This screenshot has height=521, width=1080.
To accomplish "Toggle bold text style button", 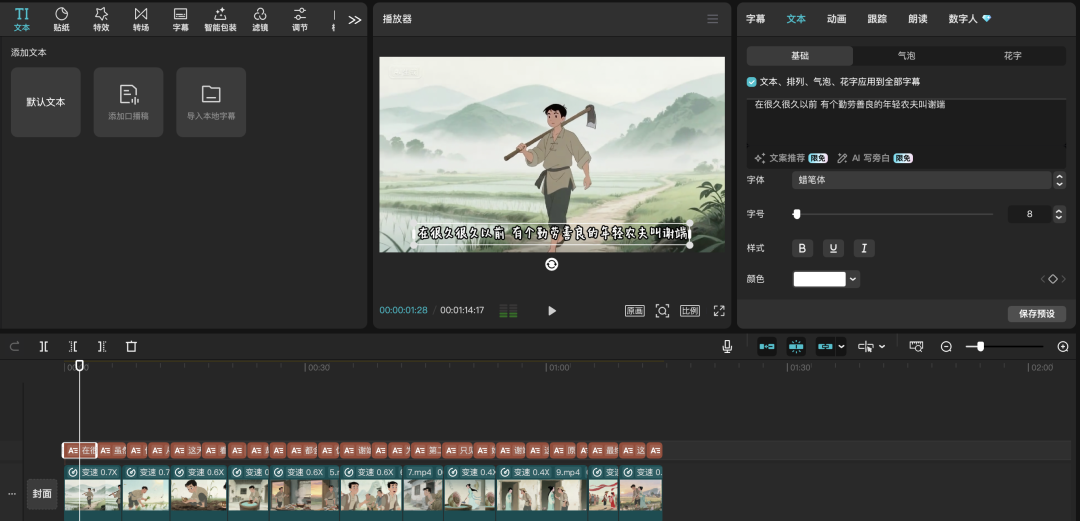I will pyautogui.click(x=802, y=248).
